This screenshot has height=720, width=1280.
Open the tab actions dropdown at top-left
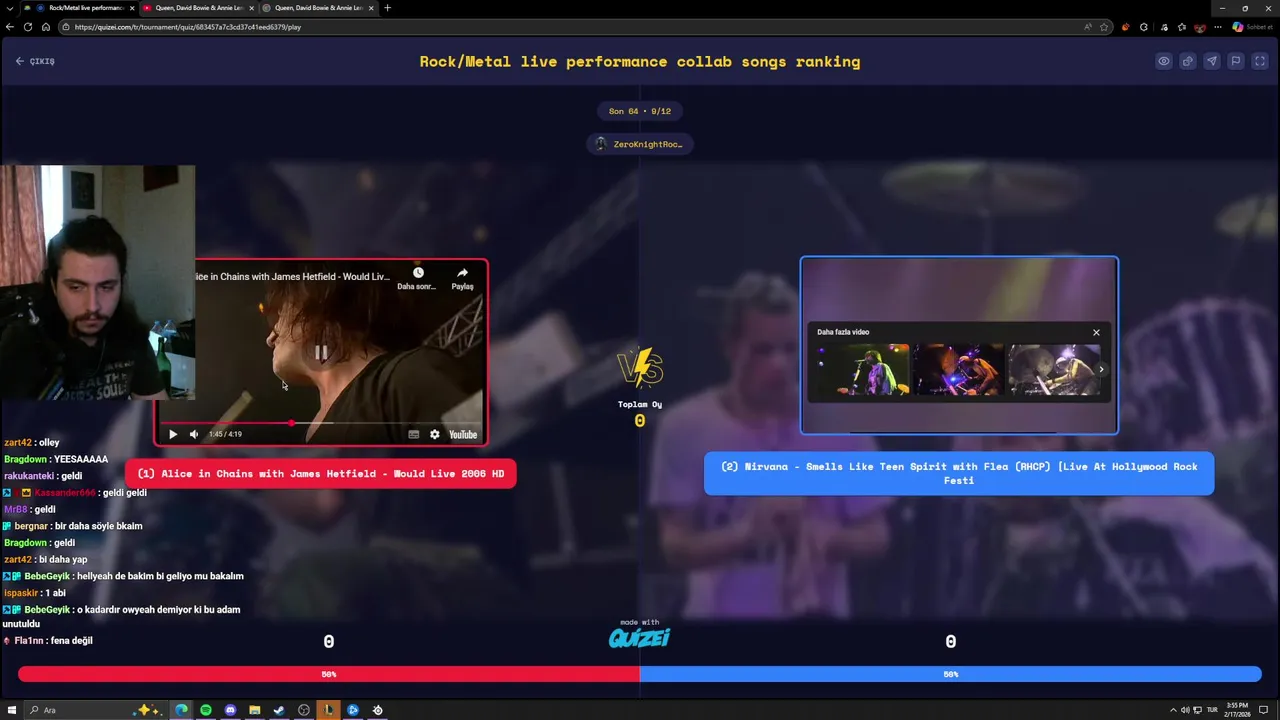(x=10, y=8)
